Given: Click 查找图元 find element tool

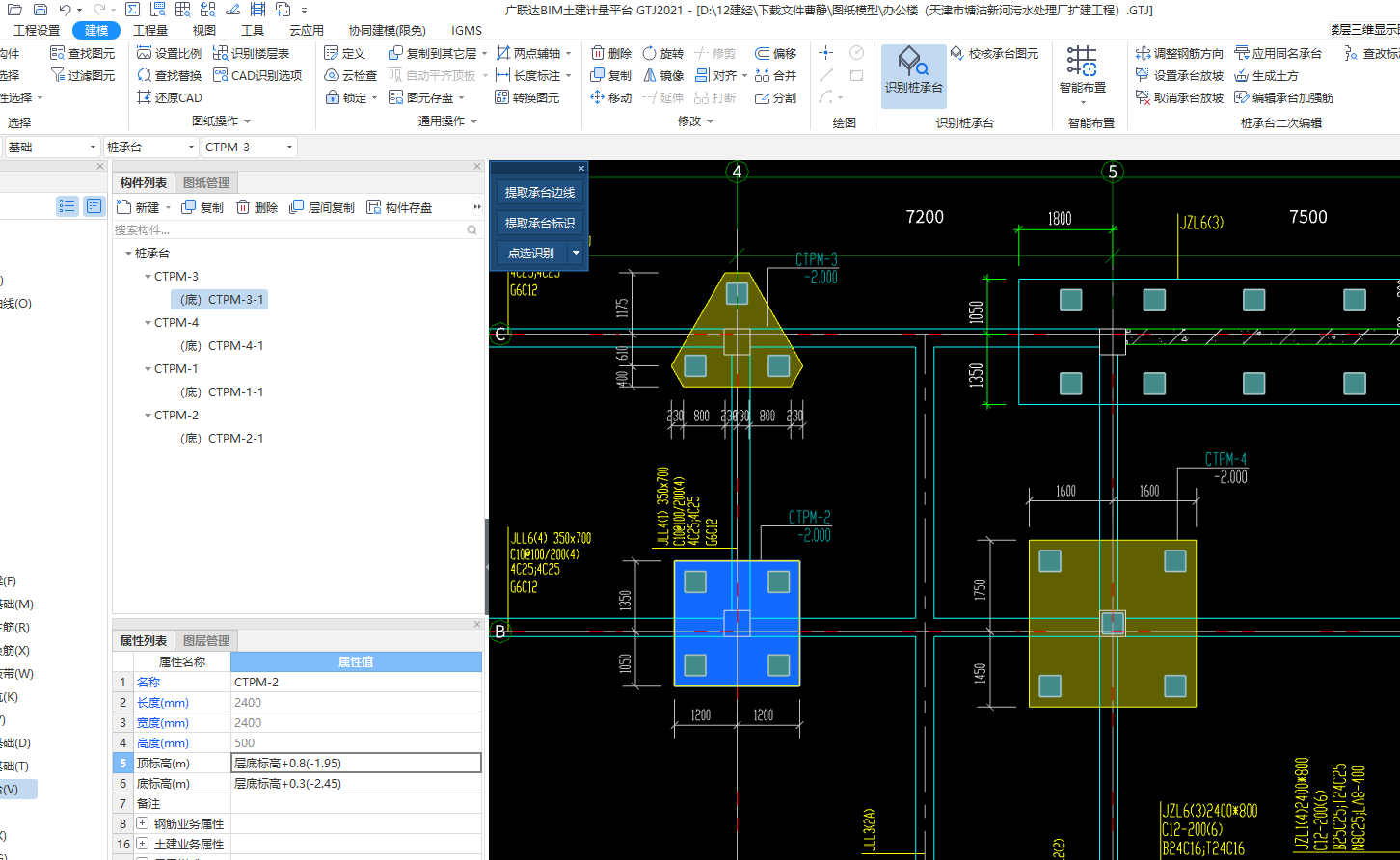Looking at the screenshot, I should tap(82, 53).
